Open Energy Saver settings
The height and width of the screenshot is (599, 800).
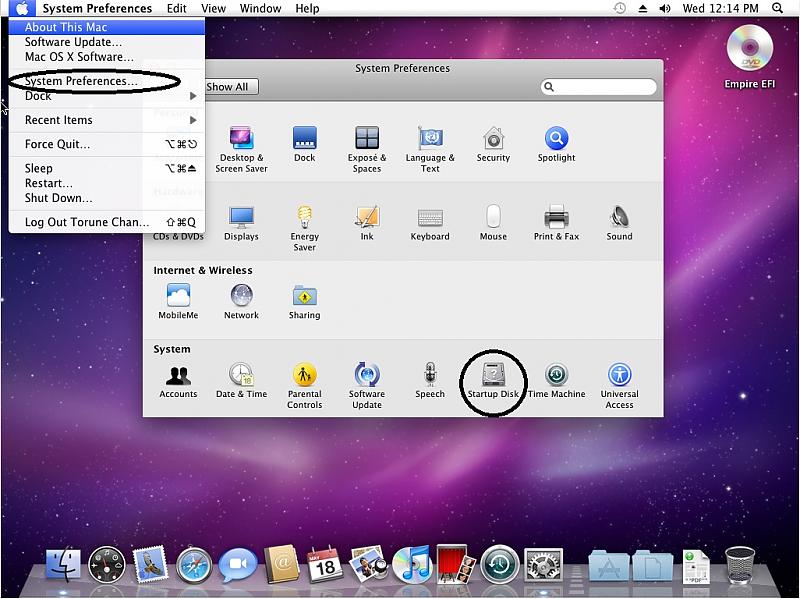(304, 217)
